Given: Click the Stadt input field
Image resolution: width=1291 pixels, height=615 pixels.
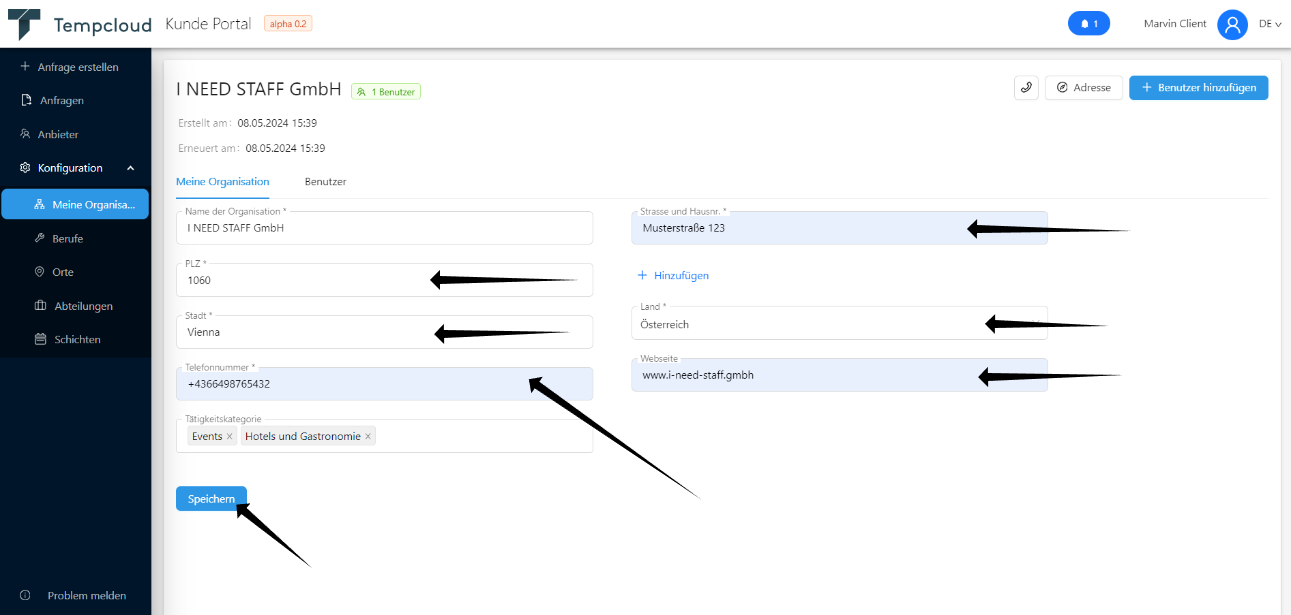Looking at the screenshot, I should pyautogui.click(x=384, y=332).
